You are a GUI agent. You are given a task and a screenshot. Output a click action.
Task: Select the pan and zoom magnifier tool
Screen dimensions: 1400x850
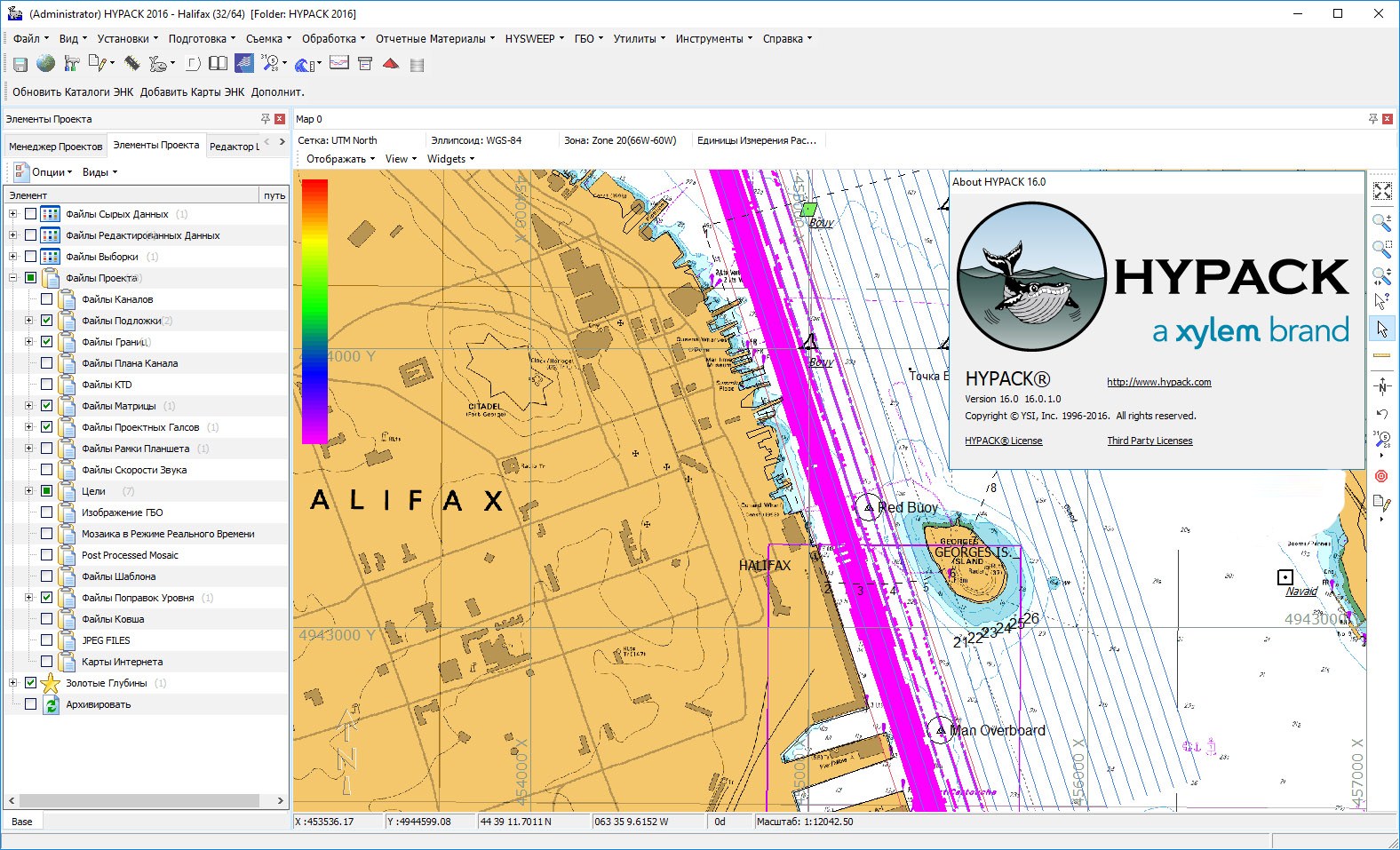[x=1382, y=275]
